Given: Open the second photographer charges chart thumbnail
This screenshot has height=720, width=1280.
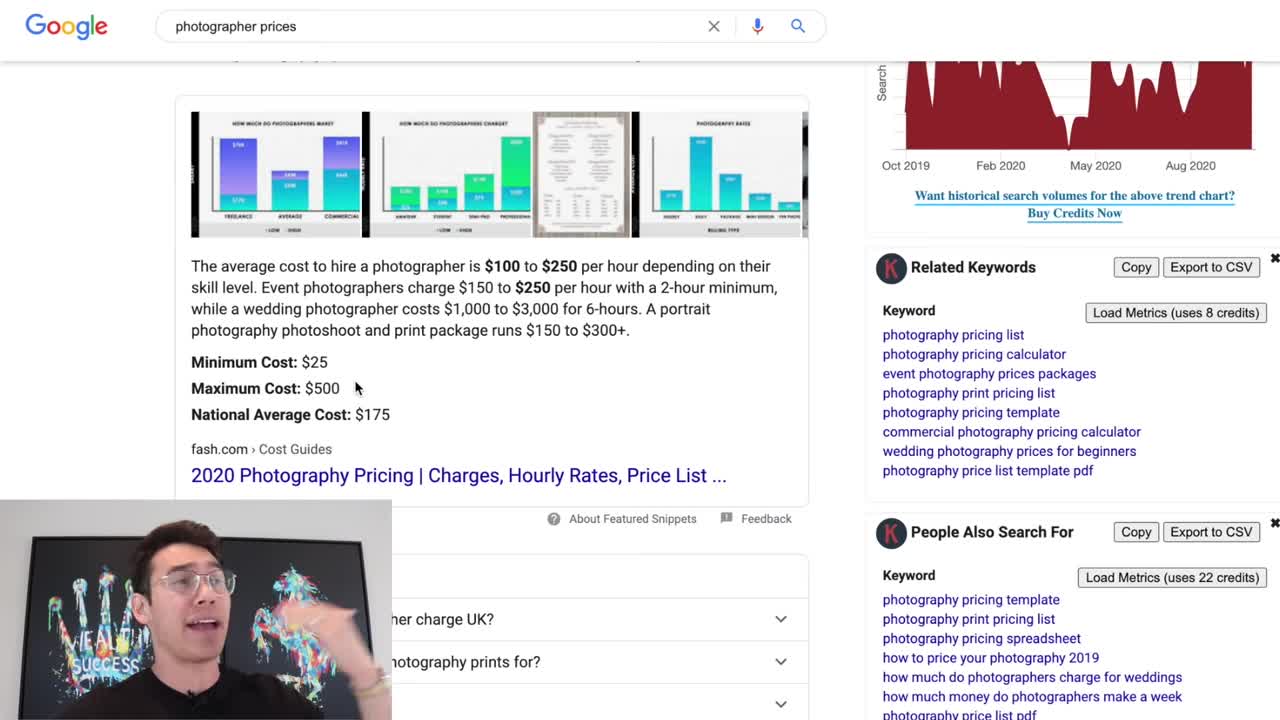Looking at the screenshot, I should (x=450, y=175).
